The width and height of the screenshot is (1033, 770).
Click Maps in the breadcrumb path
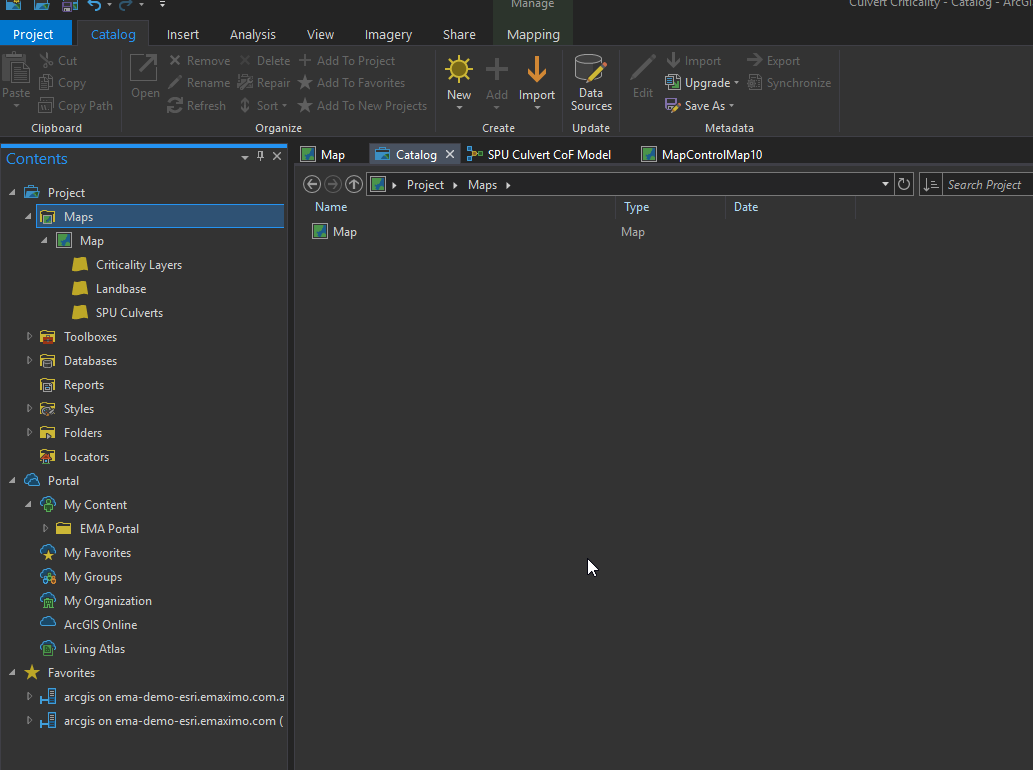coord(482,185)
